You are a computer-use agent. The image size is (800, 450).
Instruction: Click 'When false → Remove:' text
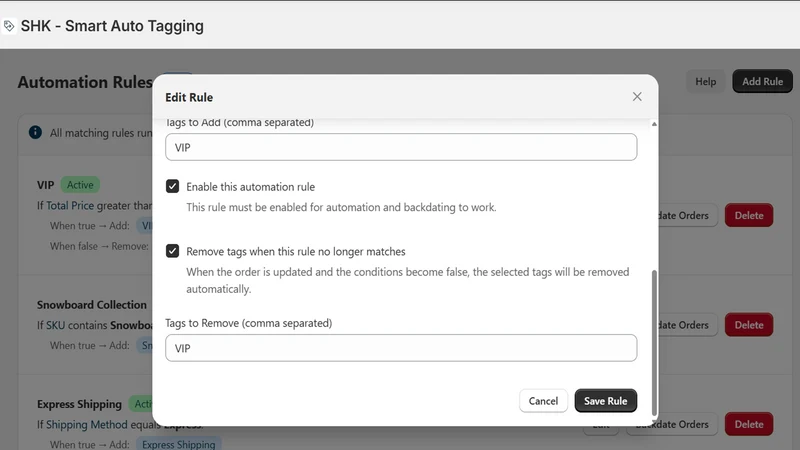(99, 246)
